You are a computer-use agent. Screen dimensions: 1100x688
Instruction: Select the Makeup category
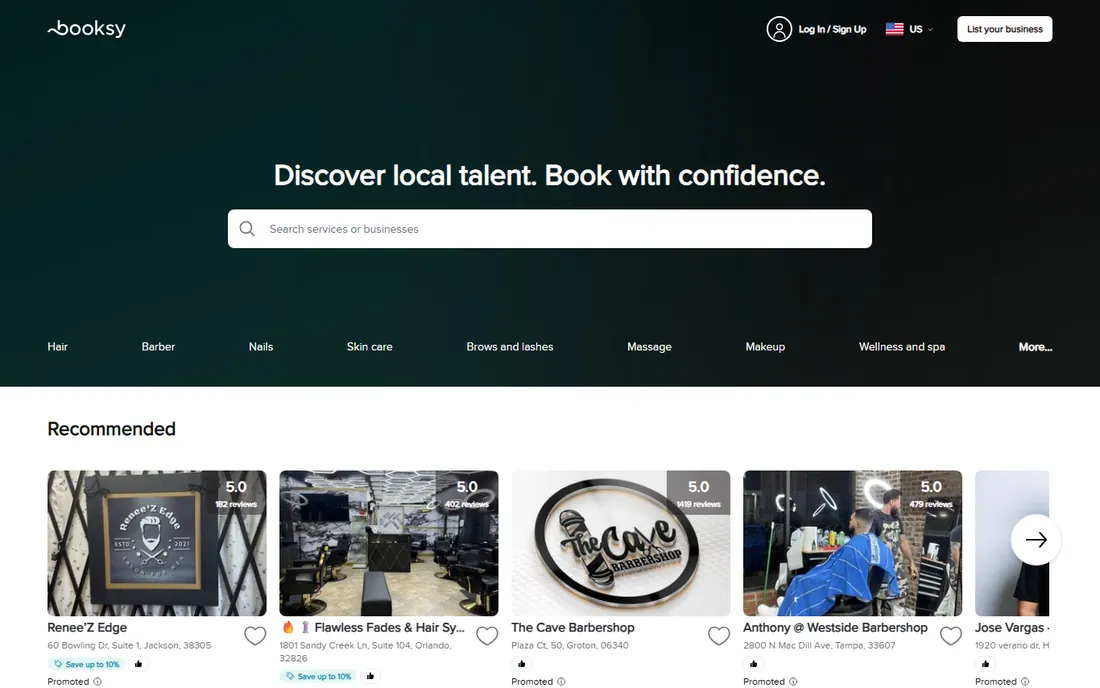tap(765, 346)
